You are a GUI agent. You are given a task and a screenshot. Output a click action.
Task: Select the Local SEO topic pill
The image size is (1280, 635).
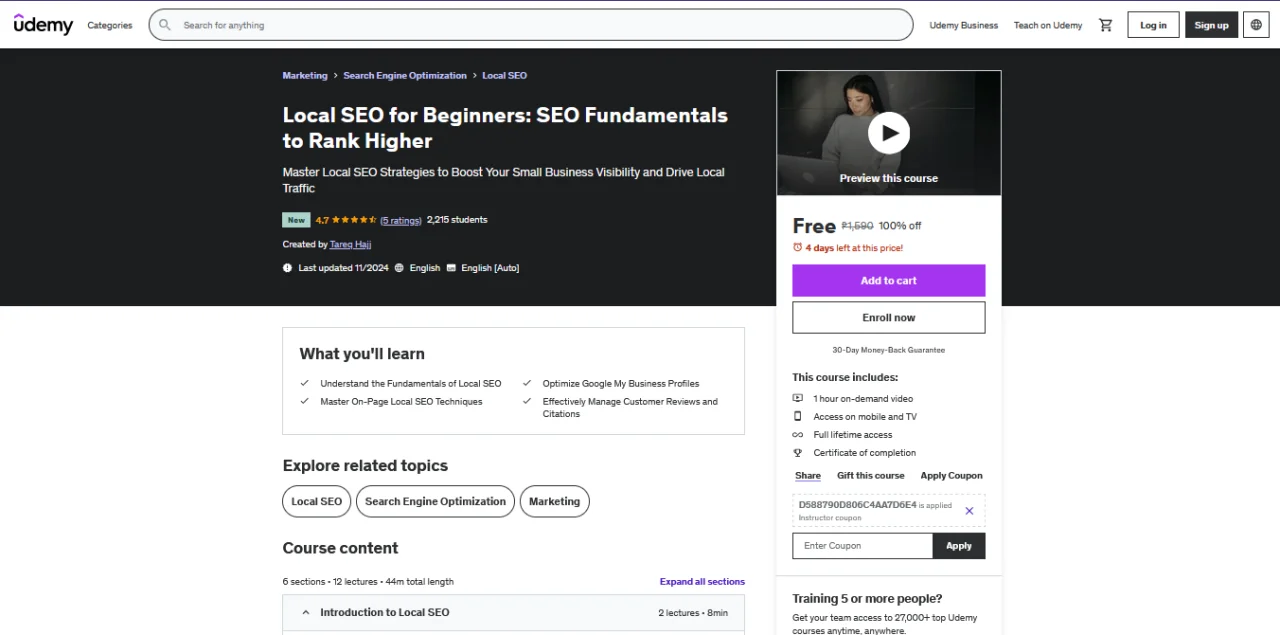pyautogui.click(x=317, y=501)
